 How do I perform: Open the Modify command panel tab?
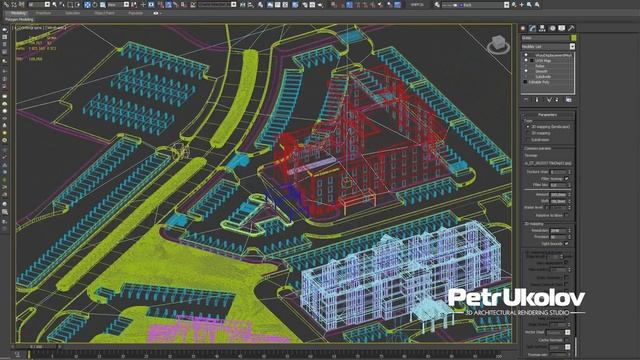click(x=533, y=28)
